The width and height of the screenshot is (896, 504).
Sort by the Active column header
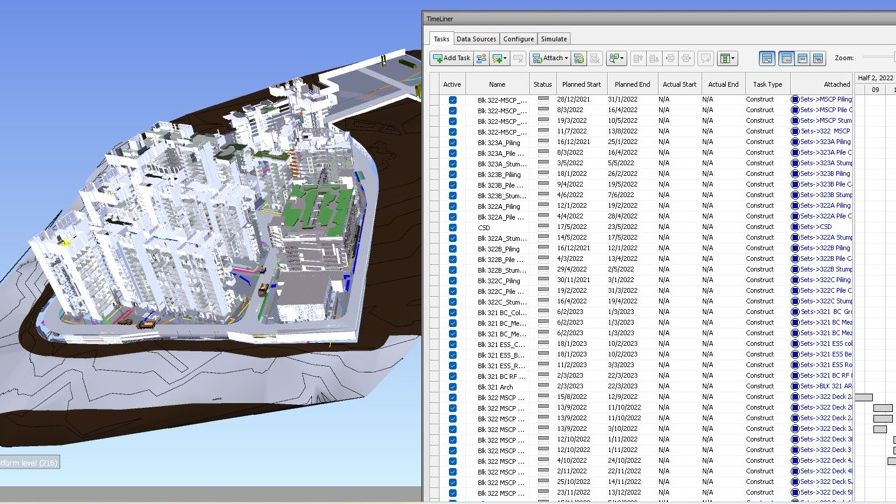point(452,84)
